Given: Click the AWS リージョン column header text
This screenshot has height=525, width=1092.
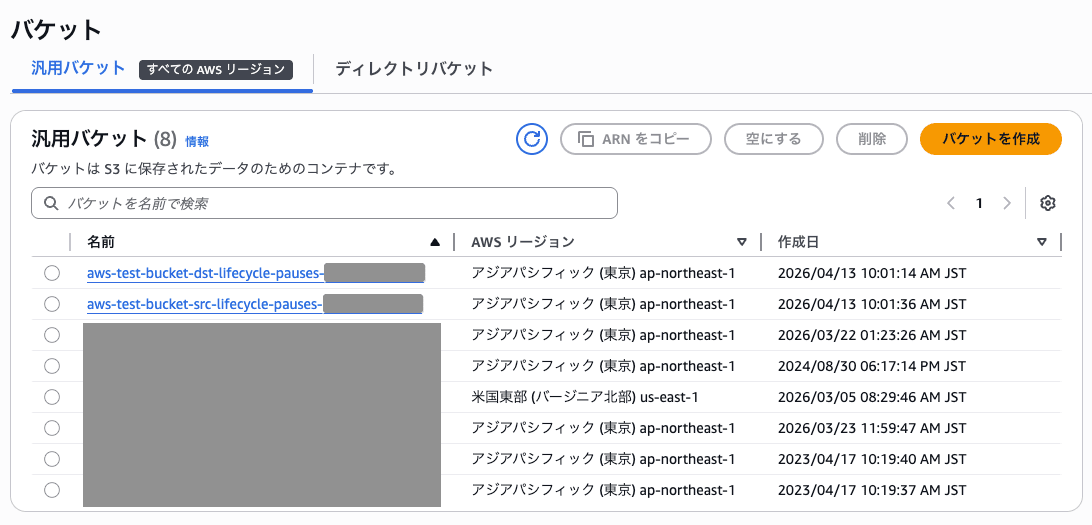Looking at the screenshot, I should click(x=522, y=242).
